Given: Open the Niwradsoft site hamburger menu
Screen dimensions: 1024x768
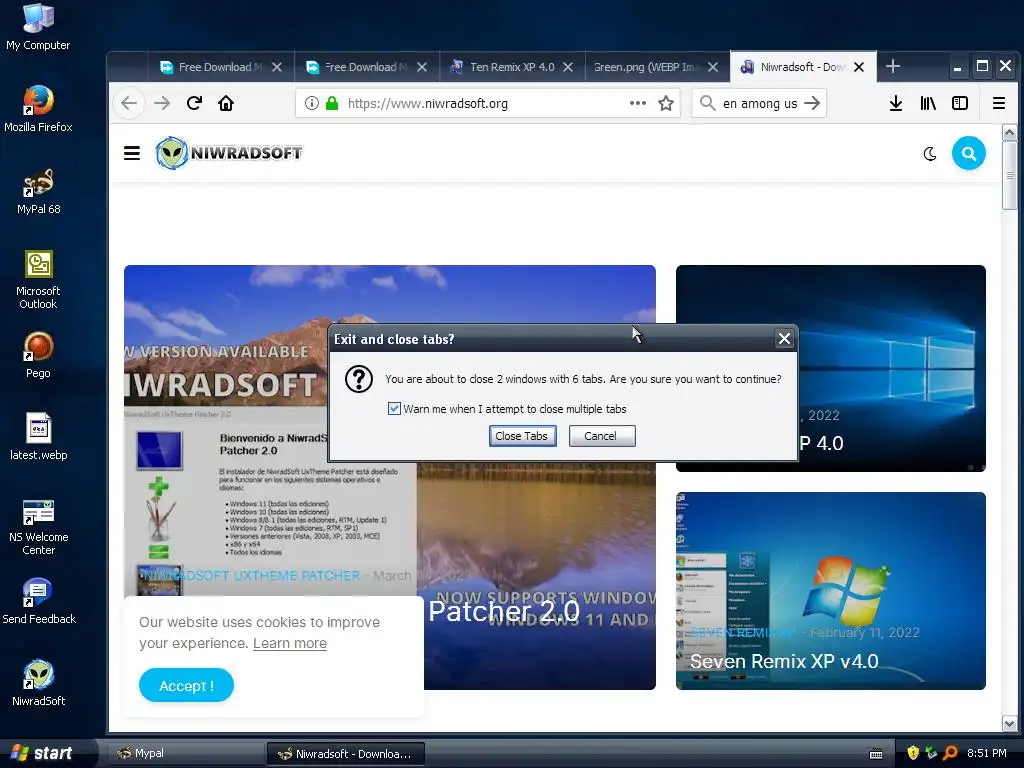Looking at the screenshot, I should [132, 153].
